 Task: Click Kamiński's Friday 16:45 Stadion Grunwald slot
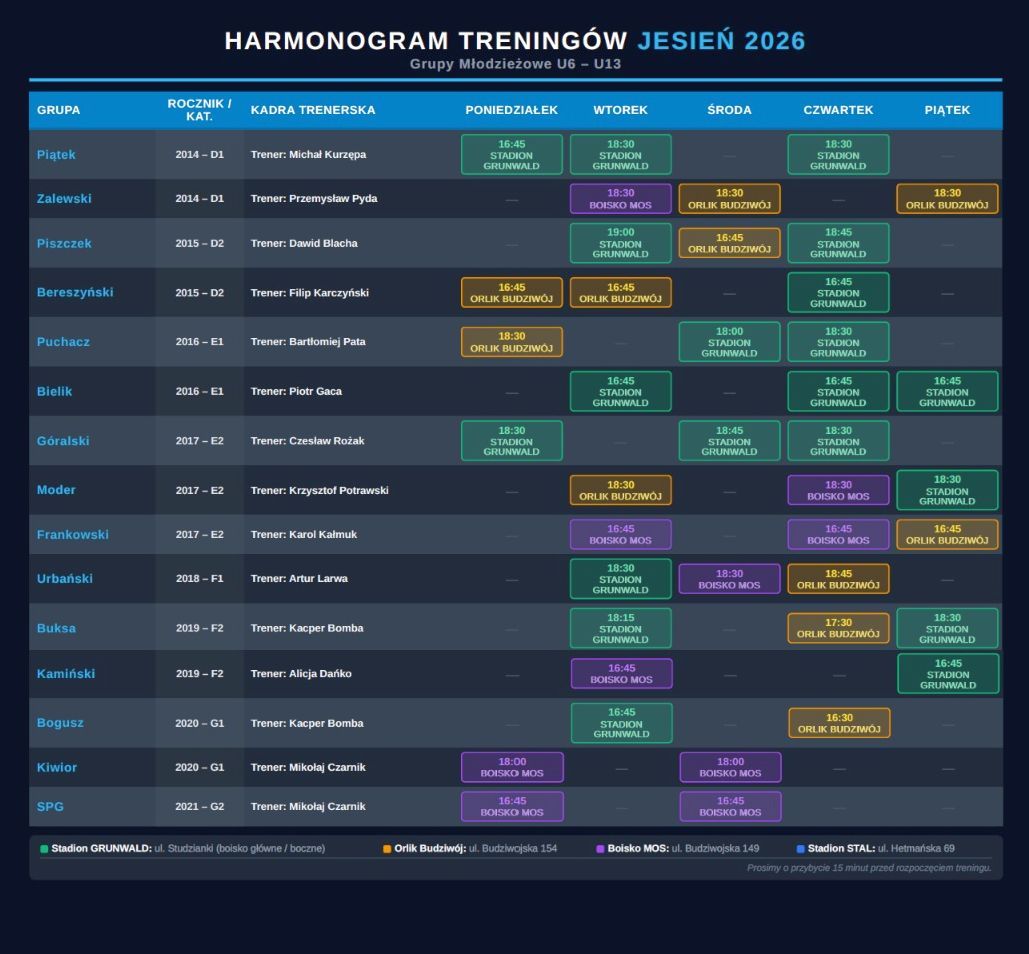948,674
